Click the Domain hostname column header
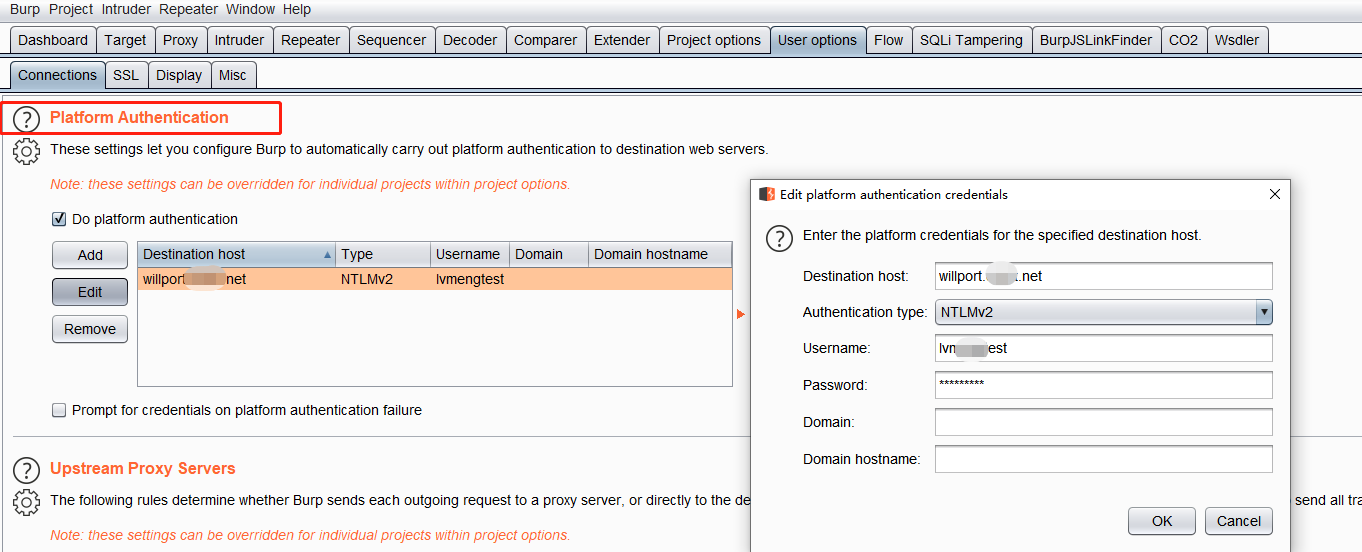The height and width of the screenshot is (552, 1362). [x=660, y=254]
